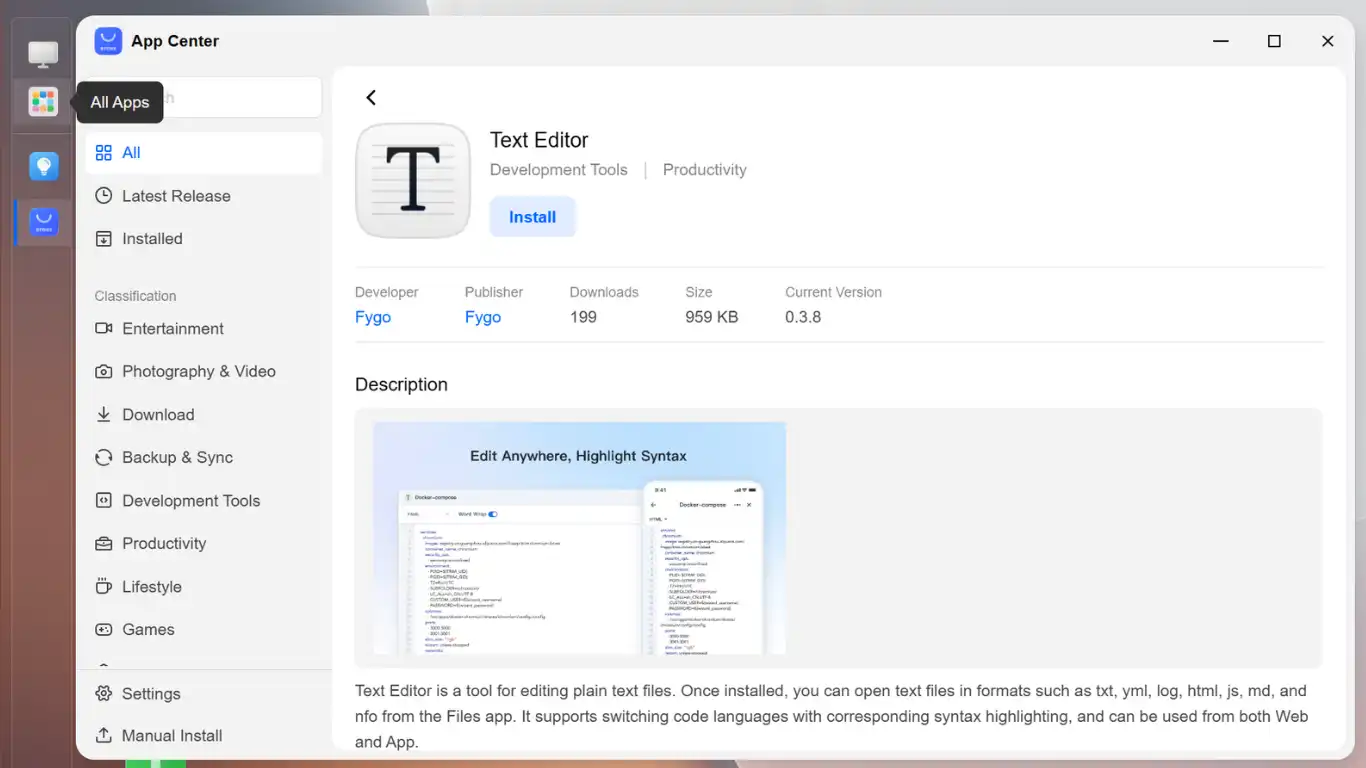Install the Text Editor app
1366x768 pixels.
(532, 217)
